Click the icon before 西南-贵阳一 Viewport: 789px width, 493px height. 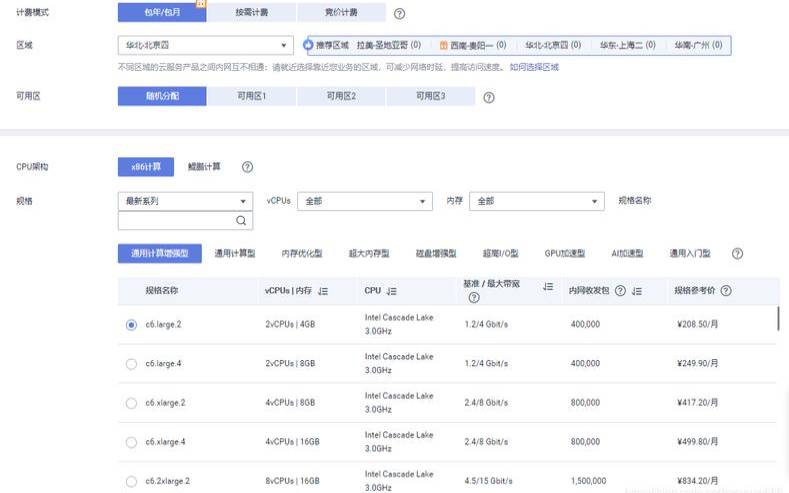click(443, 45)
